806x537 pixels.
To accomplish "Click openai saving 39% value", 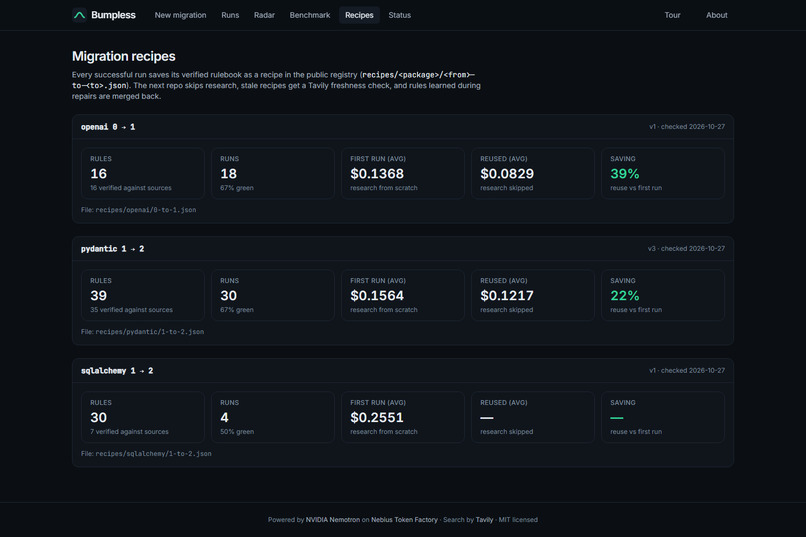I will tap(625, 174).
